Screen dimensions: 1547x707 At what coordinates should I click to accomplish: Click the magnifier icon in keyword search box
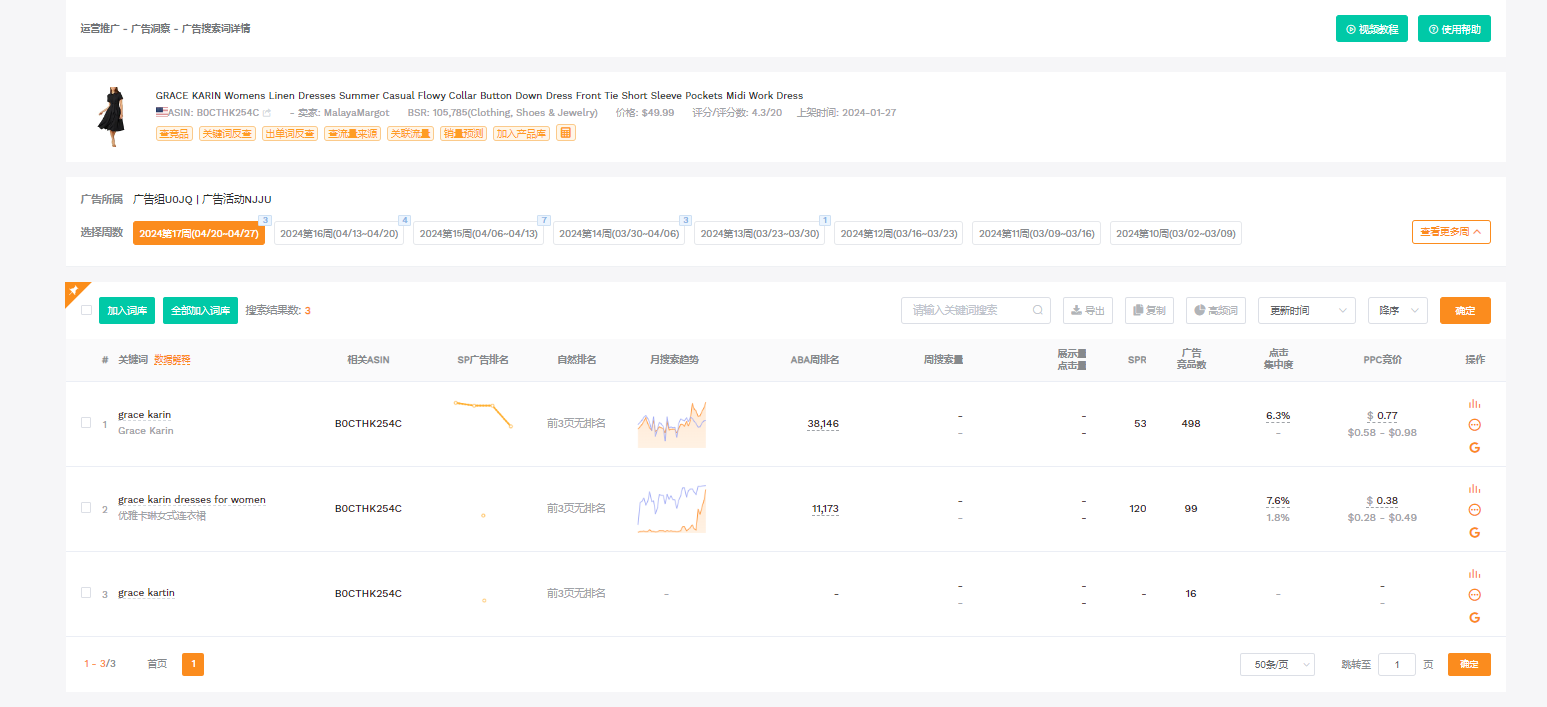tap(1038, 310)
